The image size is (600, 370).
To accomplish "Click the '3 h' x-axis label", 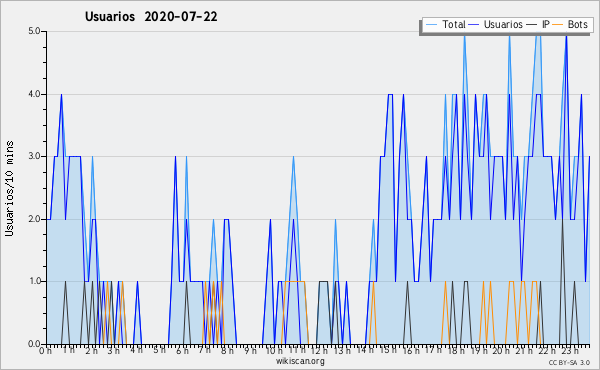I will coord(114,350).
